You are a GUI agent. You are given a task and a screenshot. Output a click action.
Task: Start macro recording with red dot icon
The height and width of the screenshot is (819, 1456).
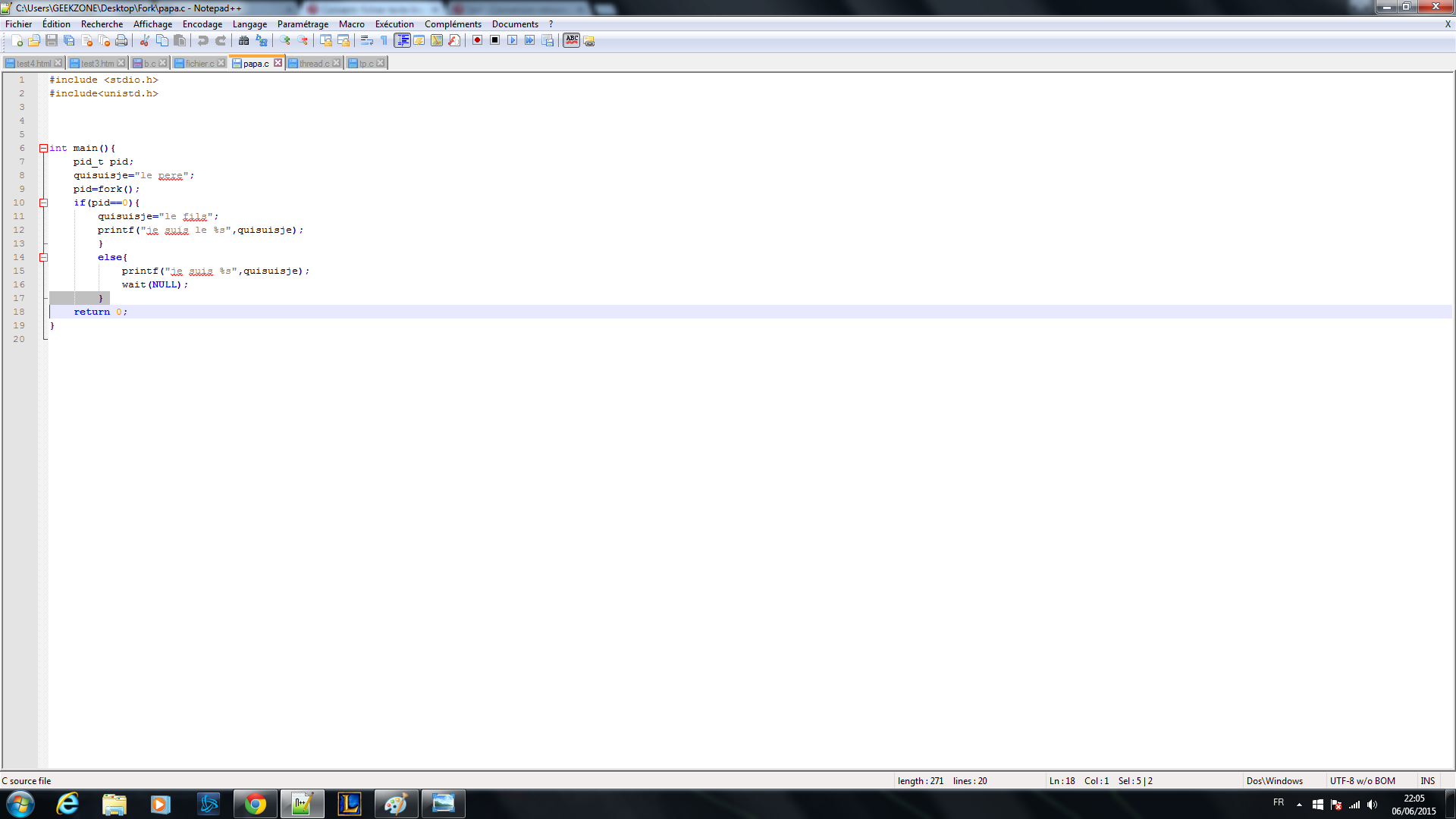point(477,41)
